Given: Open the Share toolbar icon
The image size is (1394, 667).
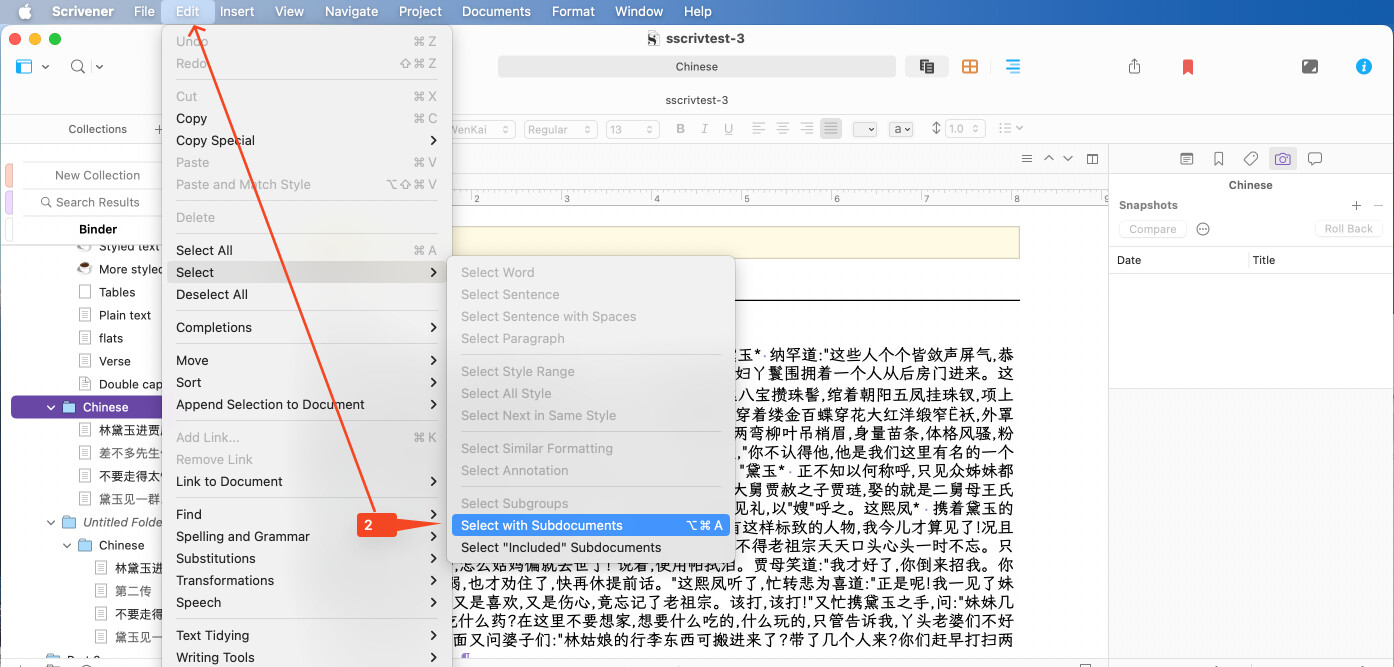Looking at the screenshot, I should click(x=1134, y=66).
